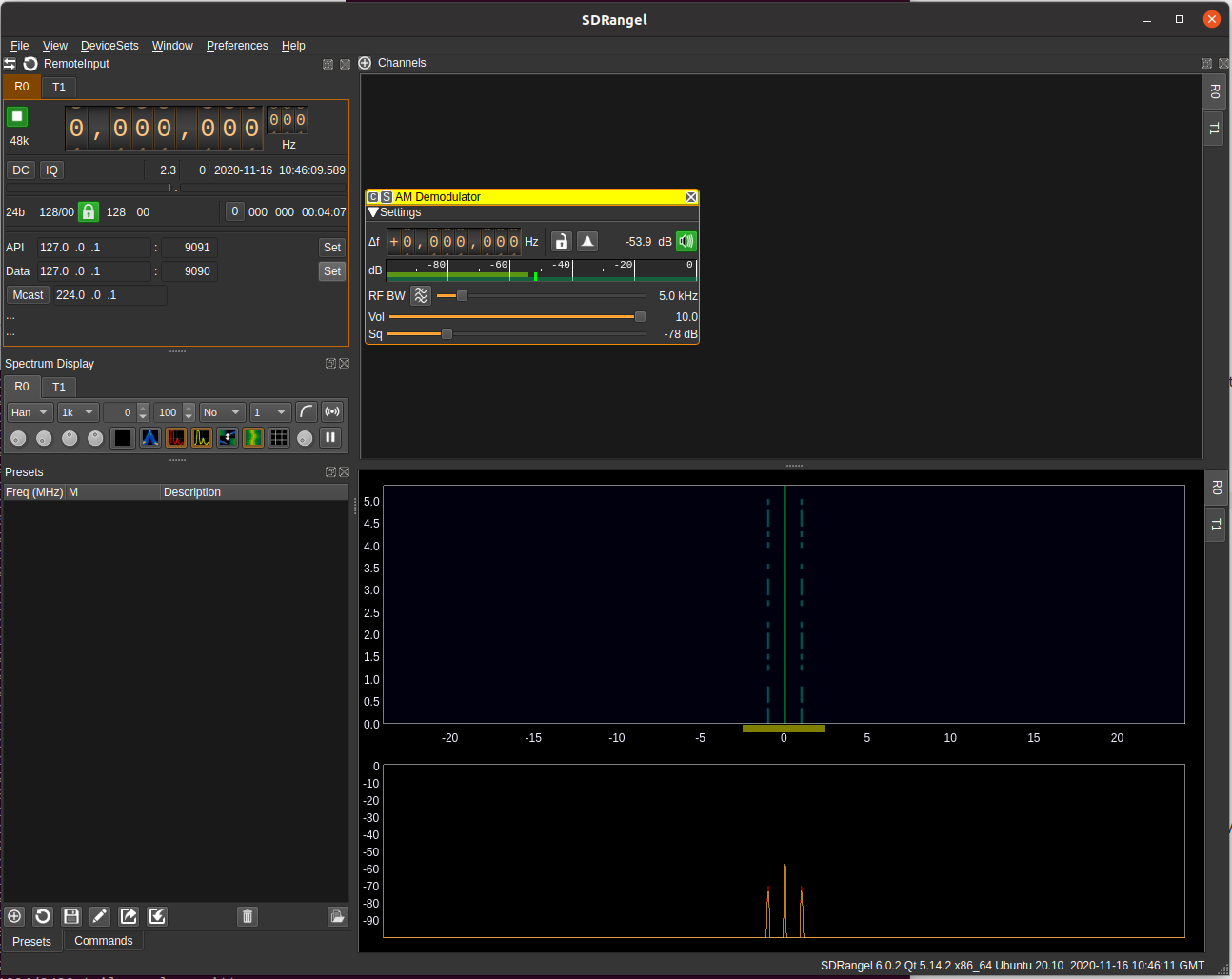Delete preset with the trash icon
The height and width of the screenshot is (979, 1232).
coord(248,916)
